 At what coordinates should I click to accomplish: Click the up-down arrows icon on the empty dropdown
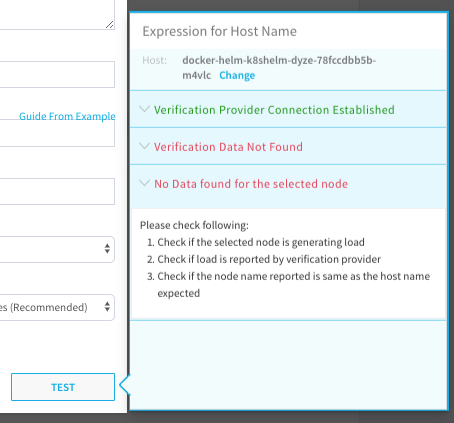107,249
